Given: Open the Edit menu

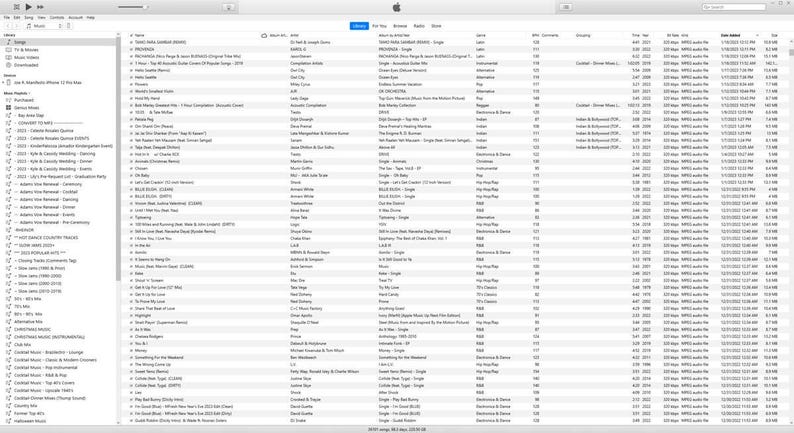Looking at the screenshot, I should point(17,17).
